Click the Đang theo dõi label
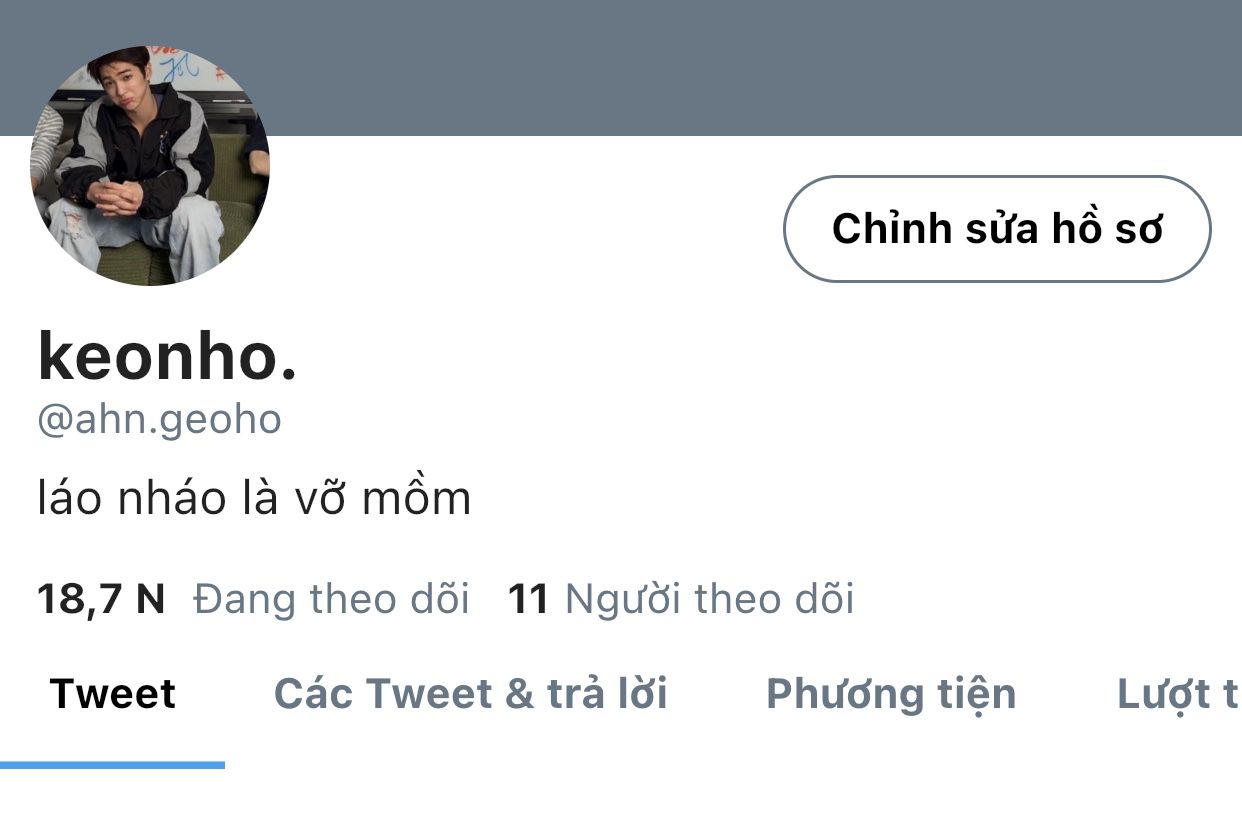The height and width of the screenshot is (820, 1242). click(331, 599)
